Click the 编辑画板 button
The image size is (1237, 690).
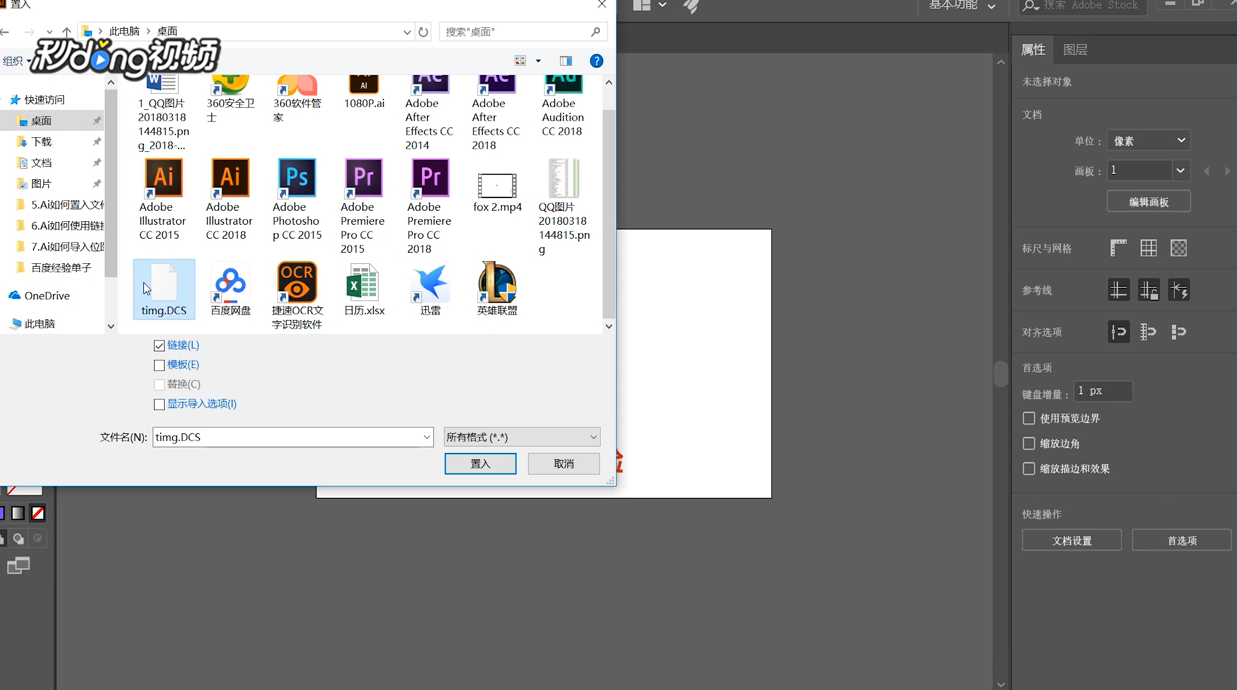1148,202
